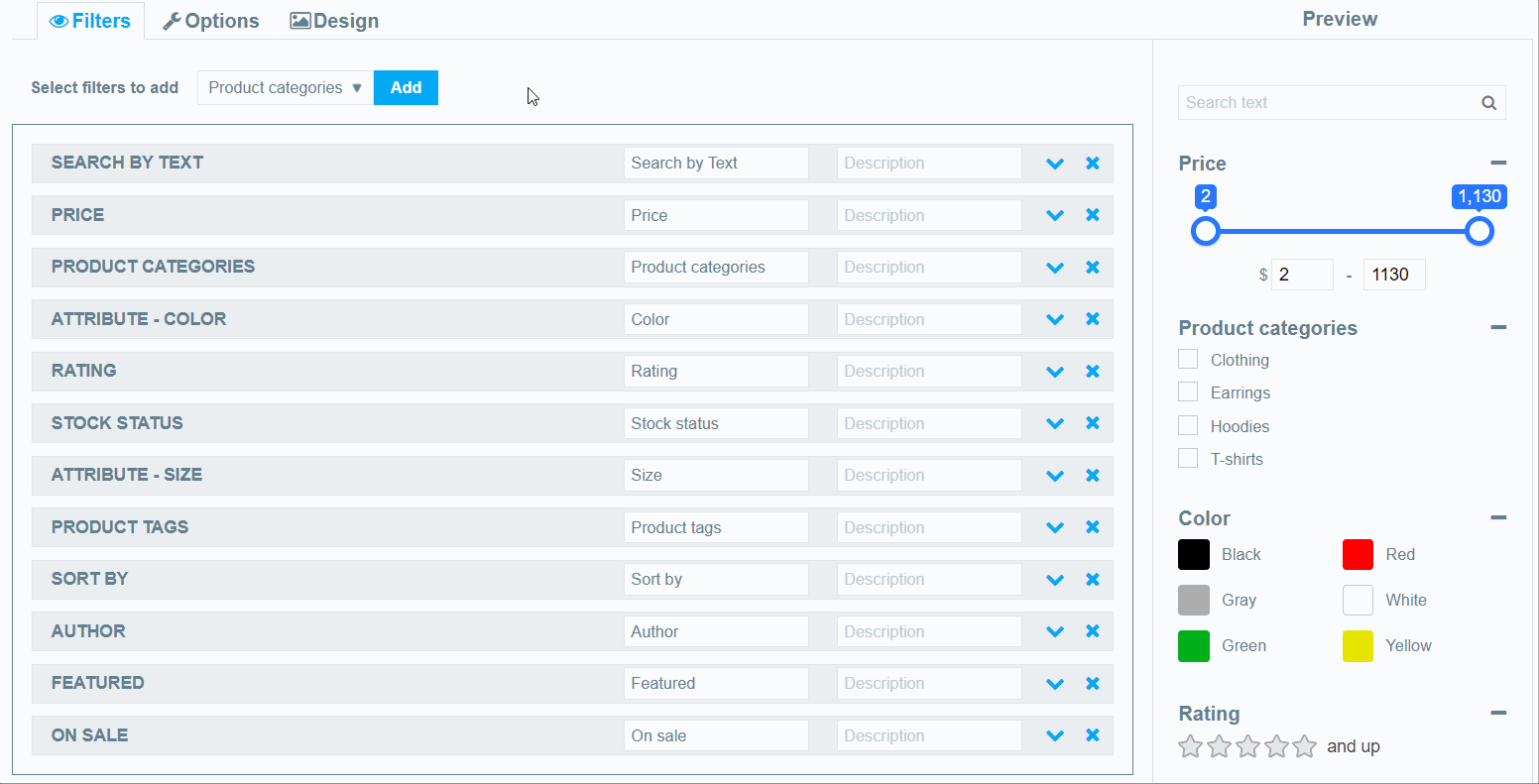1539x784 pixels.
Task: Expand the Sort By filter settings
Action: [1055, 580]
